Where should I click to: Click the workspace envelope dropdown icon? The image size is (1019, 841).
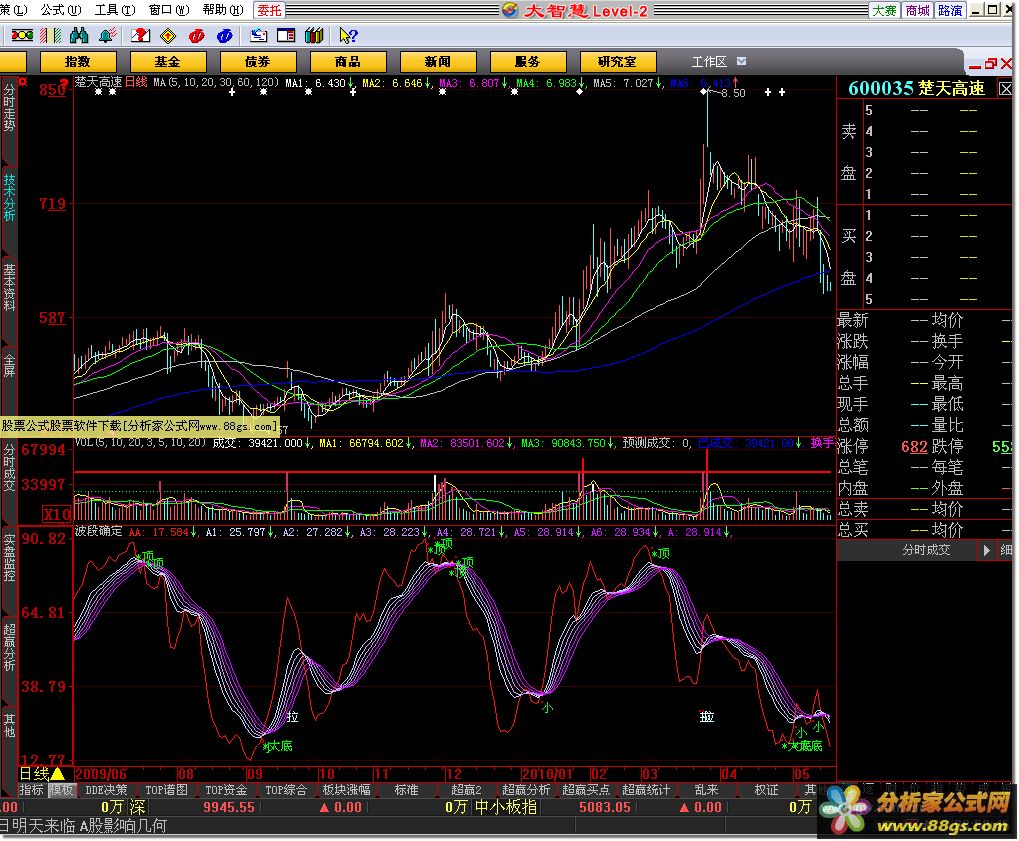coord(742,61)
